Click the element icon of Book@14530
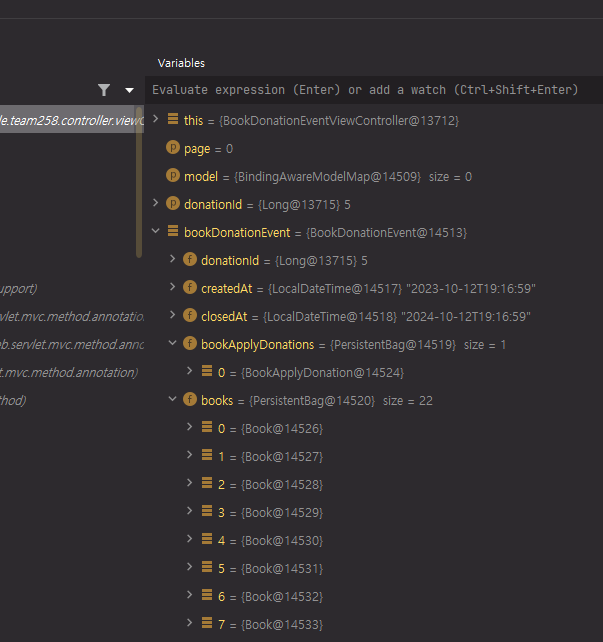 (207, 539)
